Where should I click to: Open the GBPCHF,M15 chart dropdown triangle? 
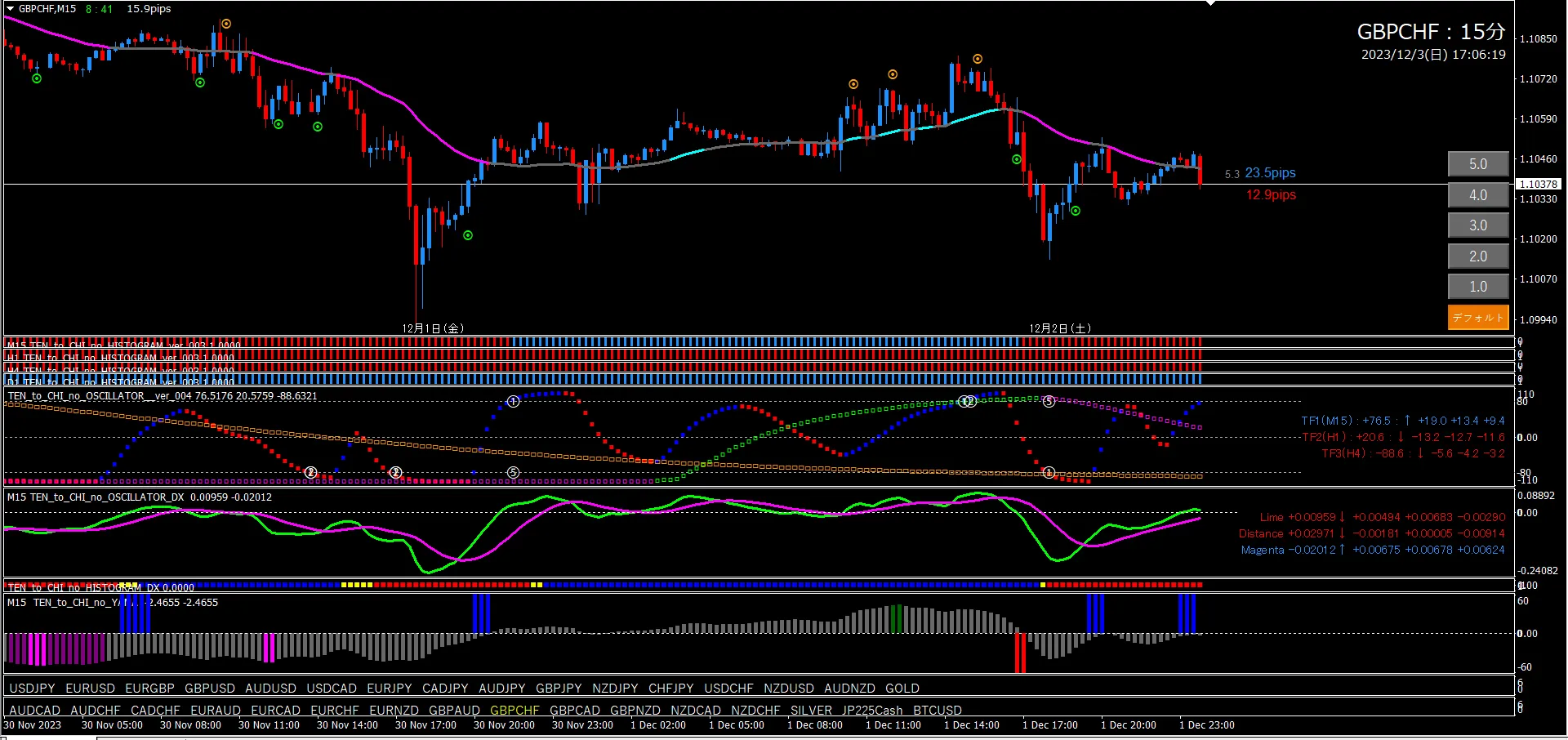tap(10, 9)
